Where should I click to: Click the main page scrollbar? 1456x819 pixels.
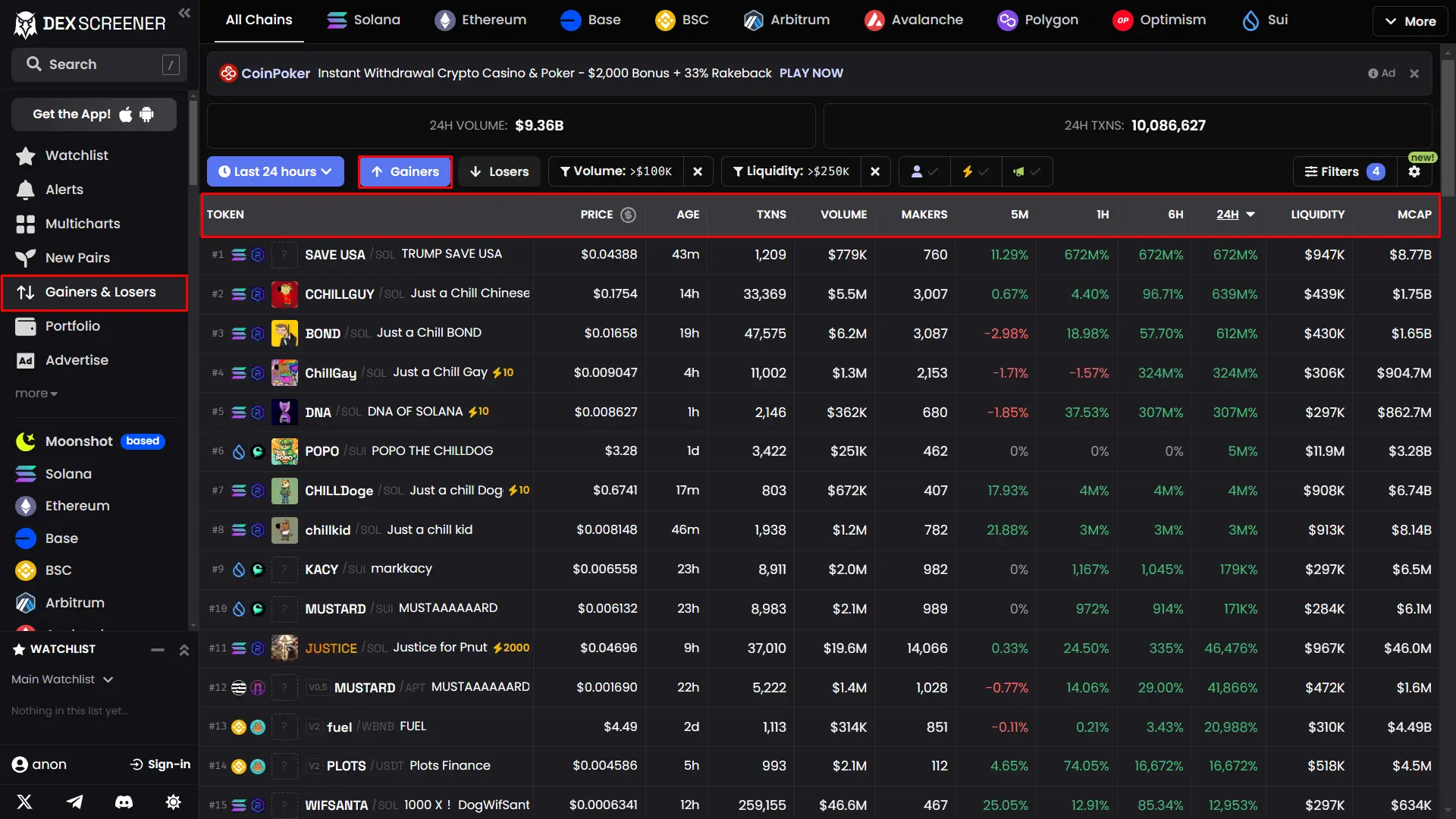pyautogui.click(x=1448, y=129)
